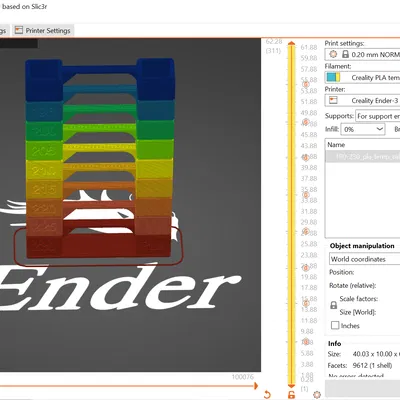Click the bottom thumb of vertical layer slider
Screen dimensions: 400x400
tap(292, 386)
